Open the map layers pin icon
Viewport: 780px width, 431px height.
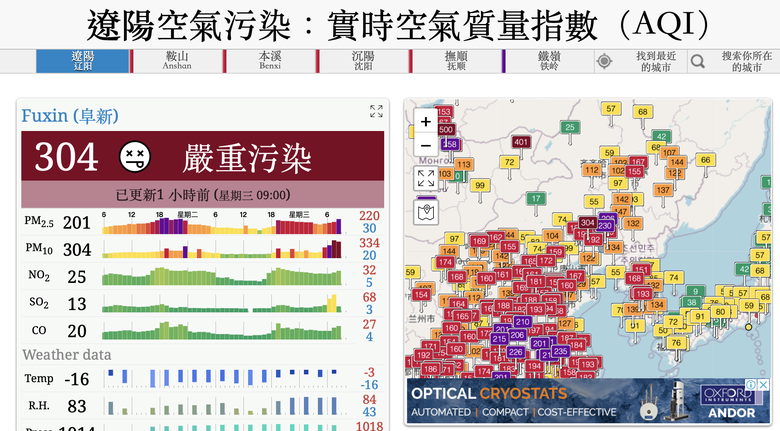click(x=426, y=213)
